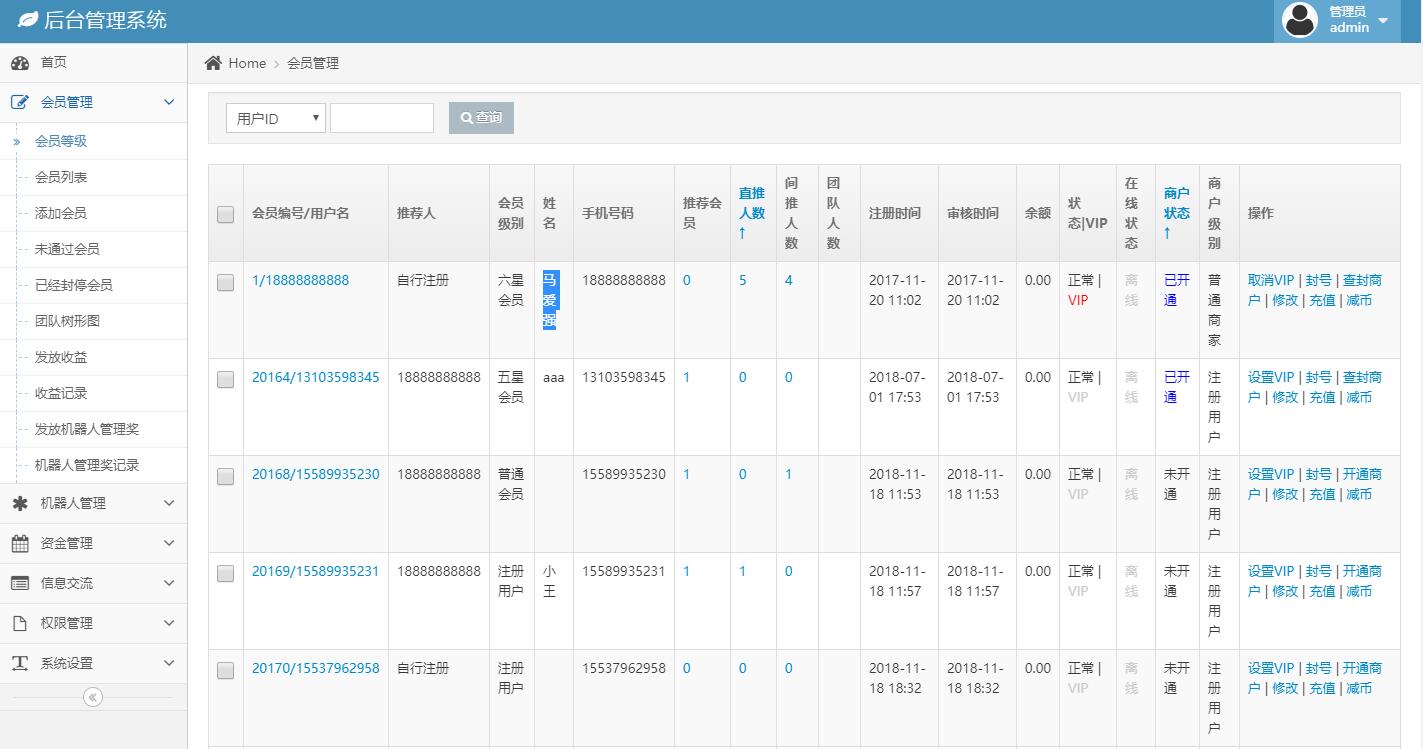The width and height of the screenshot is (1423, 749).
Task: Check the row for member 1/18888888888
Action: [x=225, y=283]
